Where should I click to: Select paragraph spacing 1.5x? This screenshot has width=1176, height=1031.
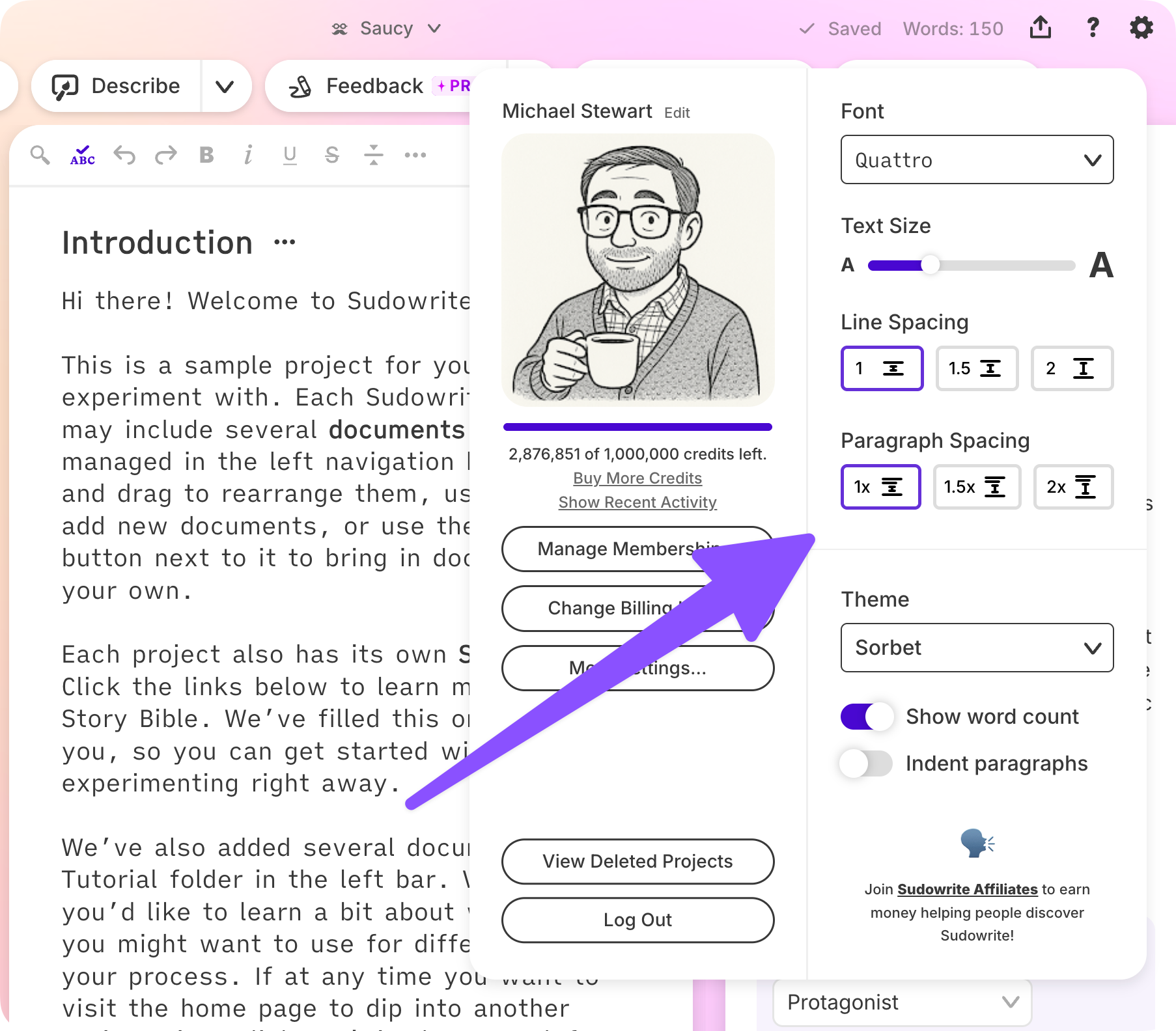pos(977,487)
